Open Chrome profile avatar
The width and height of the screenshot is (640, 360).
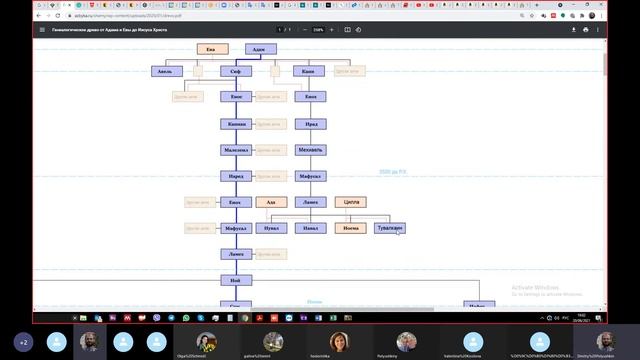click(x=592, y=16)
